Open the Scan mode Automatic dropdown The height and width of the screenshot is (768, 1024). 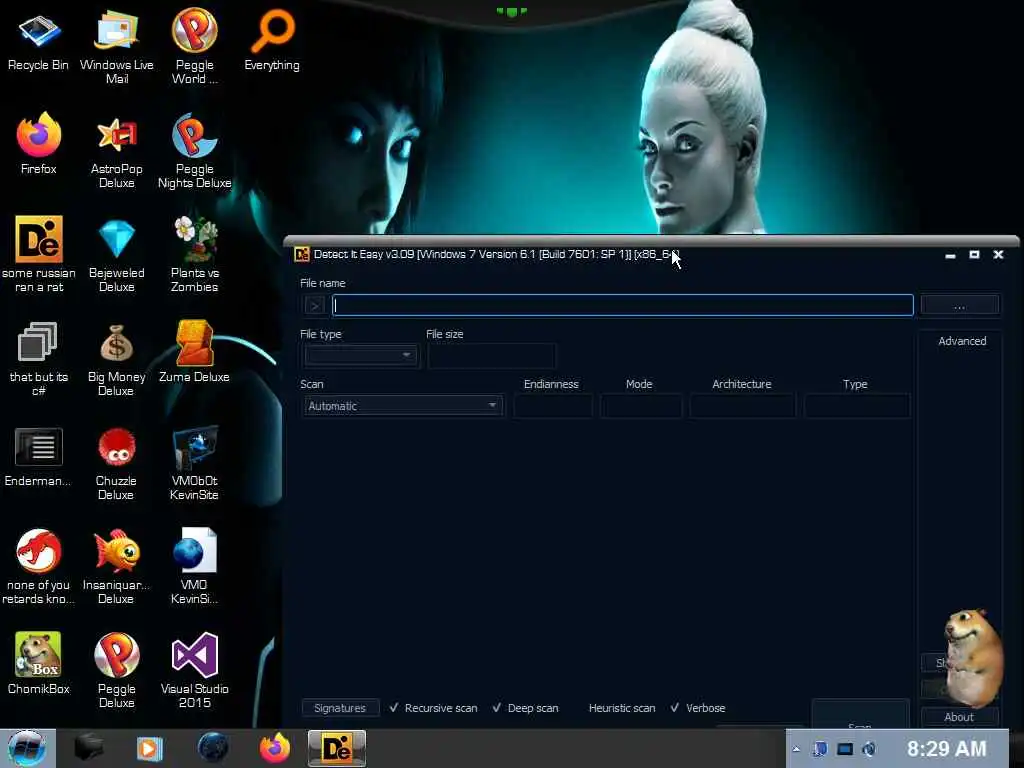coord(403,406)
